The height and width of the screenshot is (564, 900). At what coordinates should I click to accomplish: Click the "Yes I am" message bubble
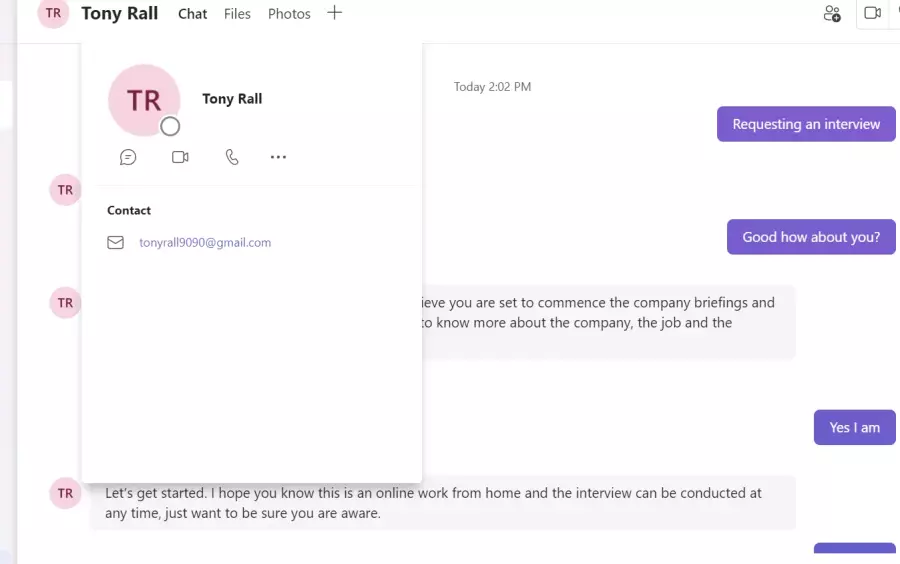point(854,427)
